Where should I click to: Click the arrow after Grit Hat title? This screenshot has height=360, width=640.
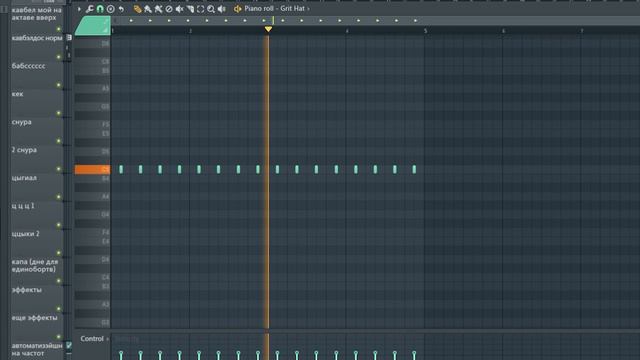[x=308, y=9]
